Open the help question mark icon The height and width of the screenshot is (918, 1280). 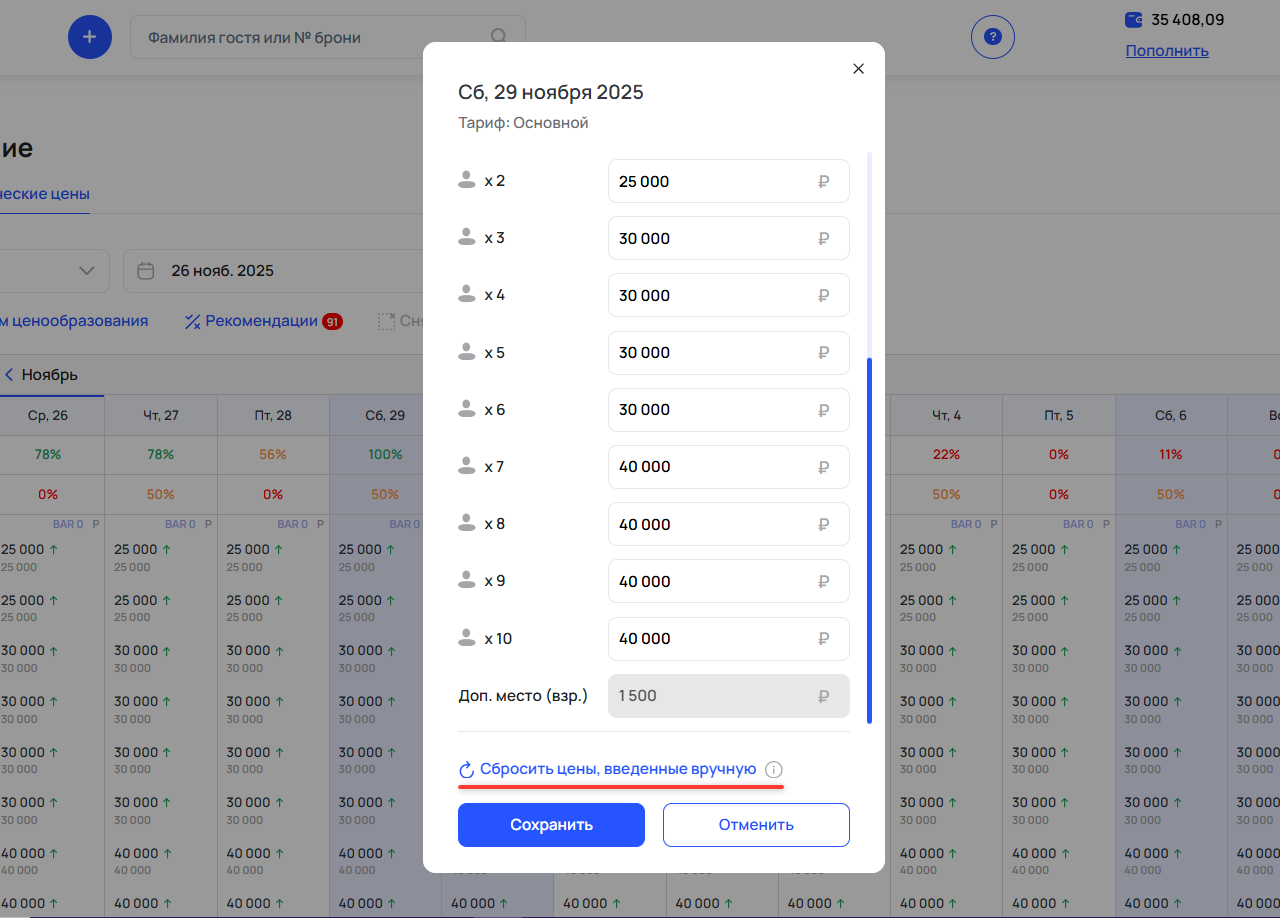992,37
